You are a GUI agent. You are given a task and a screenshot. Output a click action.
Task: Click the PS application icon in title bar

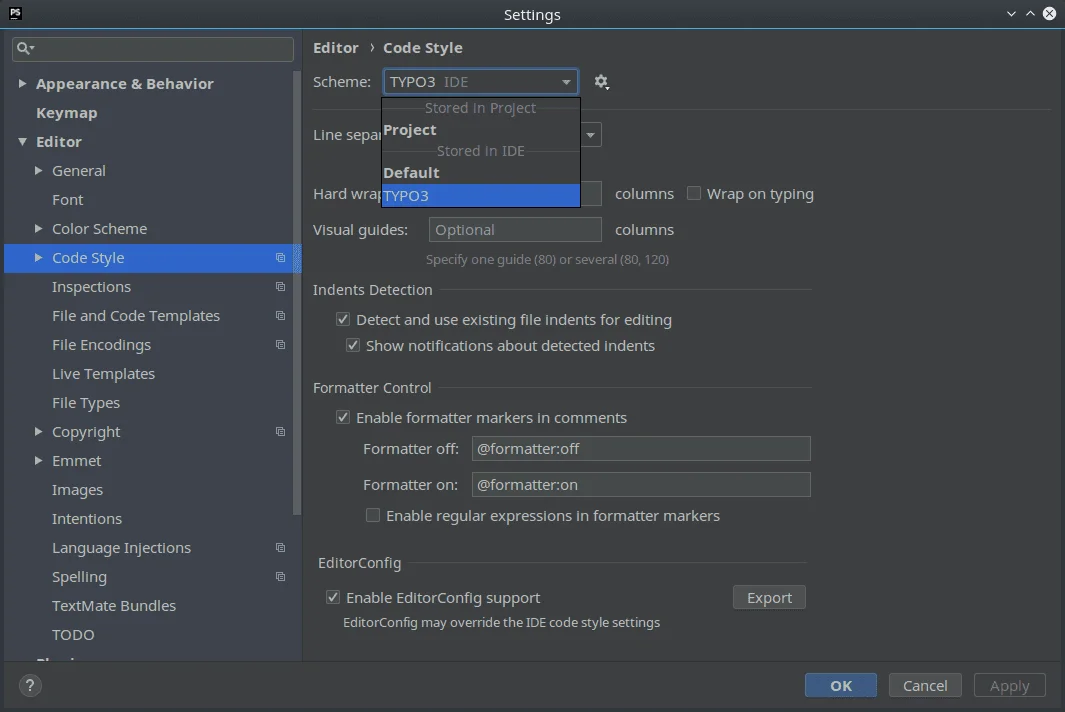(x=14, y=14)
